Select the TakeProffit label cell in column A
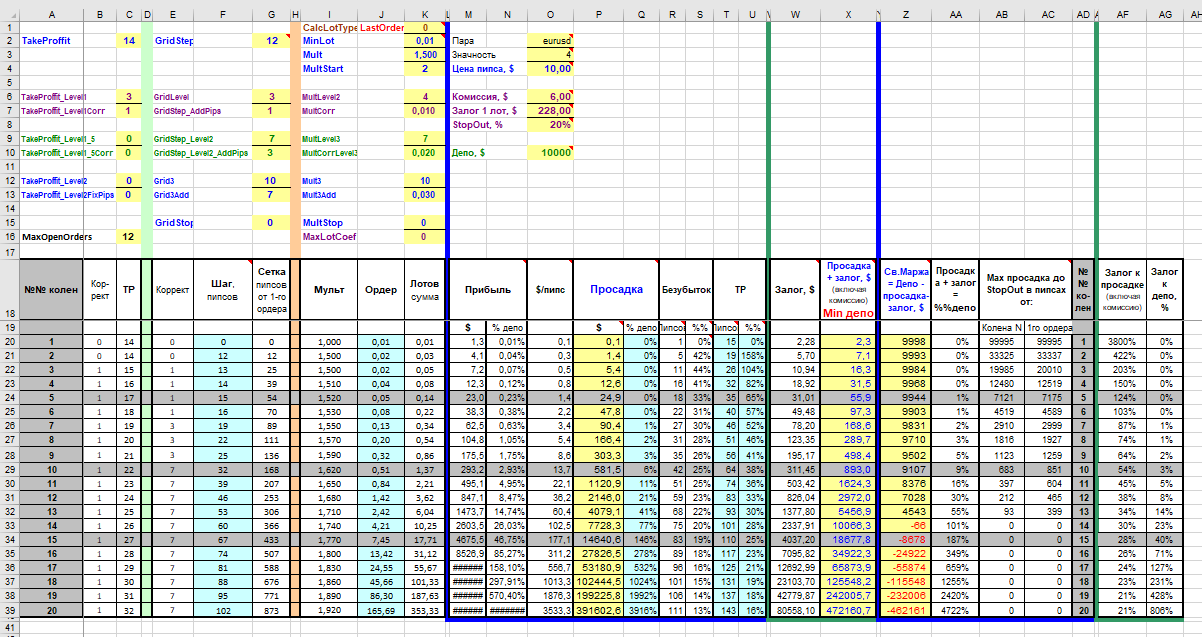This screenshot has height=637, width=1202. pyautogui.click(x=52, y=41)
